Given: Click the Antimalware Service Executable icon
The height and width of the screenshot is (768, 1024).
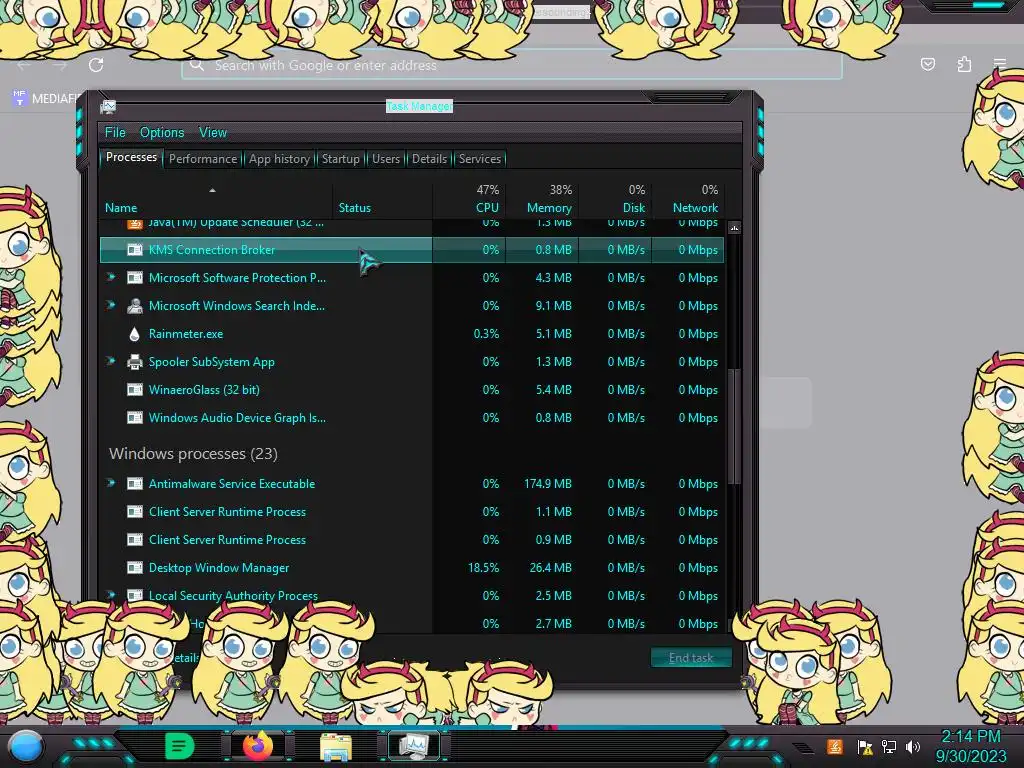Looking at the screenshot, I should coord(135,484).
